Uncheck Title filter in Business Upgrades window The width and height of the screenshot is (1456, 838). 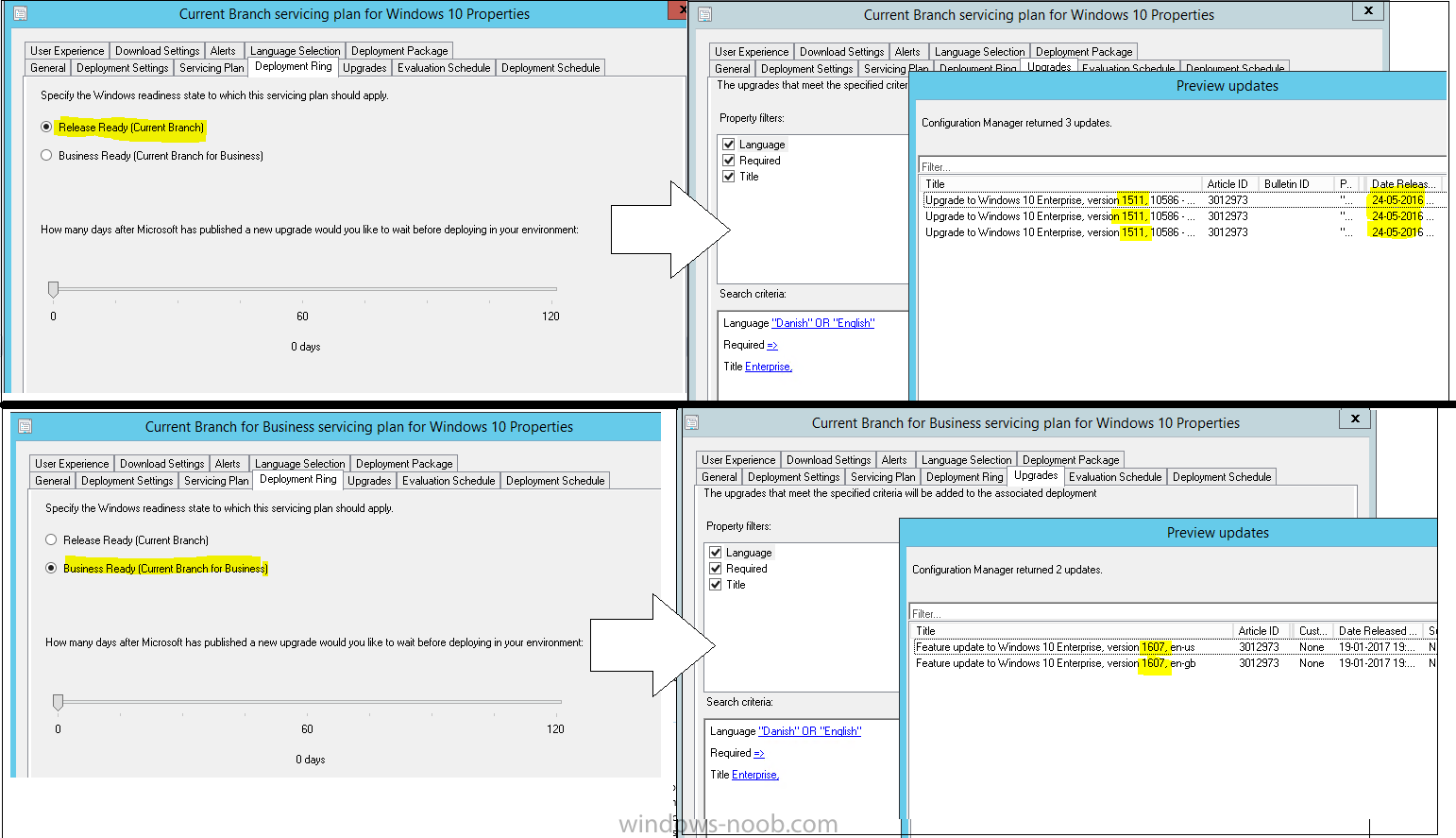[716, 585]
